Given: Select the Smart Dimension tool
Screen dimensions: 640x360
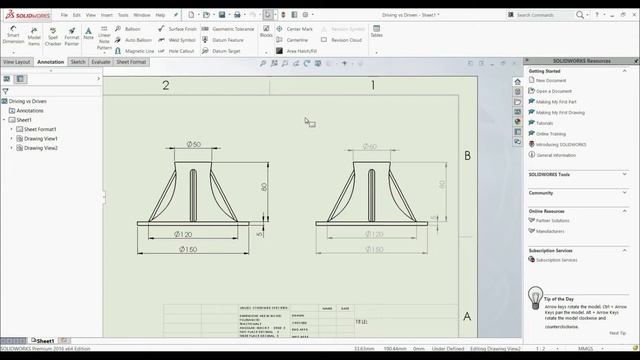Looking at the screenshot, I should pos(13,35).
